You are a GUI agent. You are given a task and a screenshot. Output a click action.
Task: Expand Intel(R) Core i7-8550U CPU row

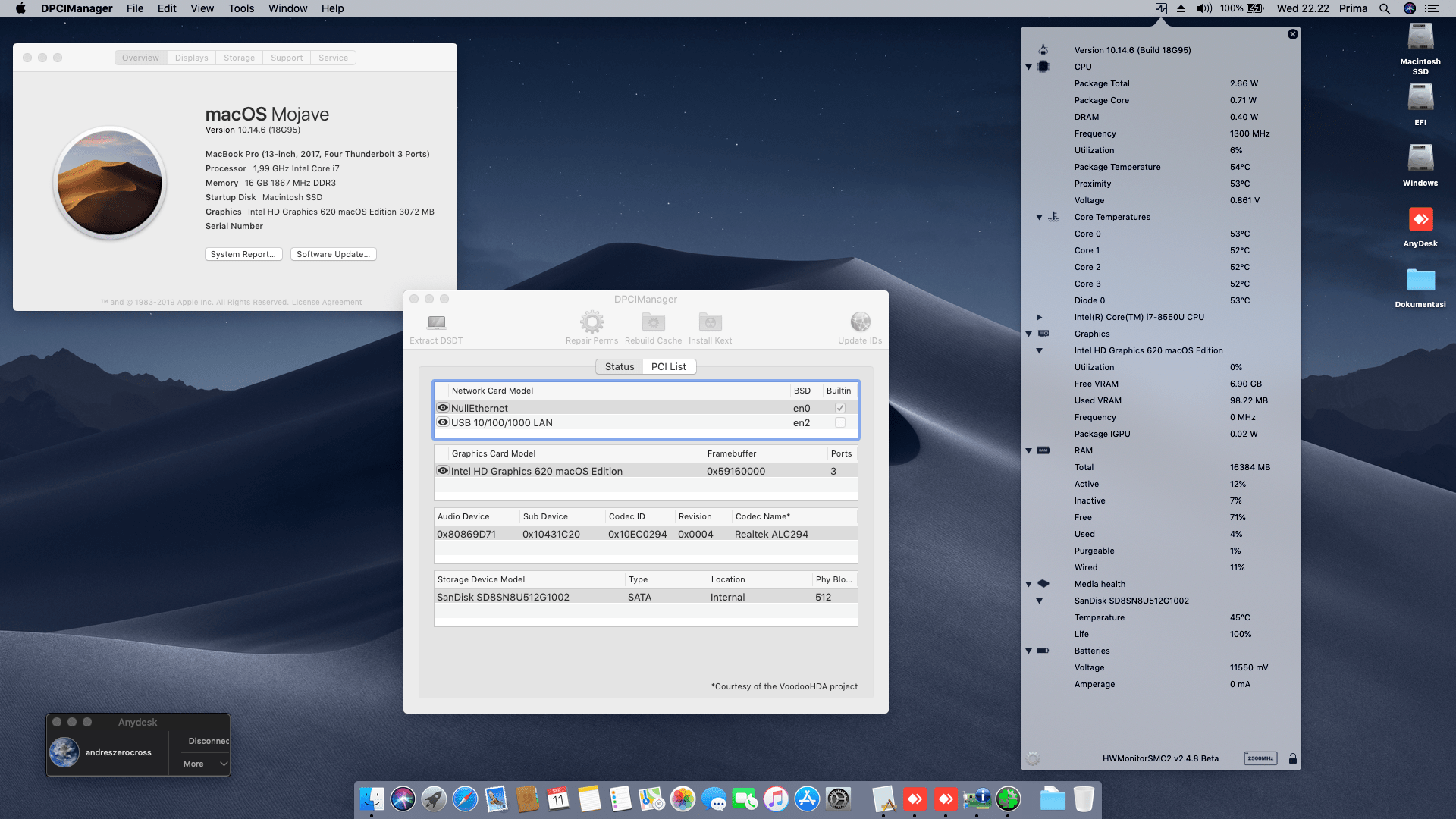[x=1039, y=317]
